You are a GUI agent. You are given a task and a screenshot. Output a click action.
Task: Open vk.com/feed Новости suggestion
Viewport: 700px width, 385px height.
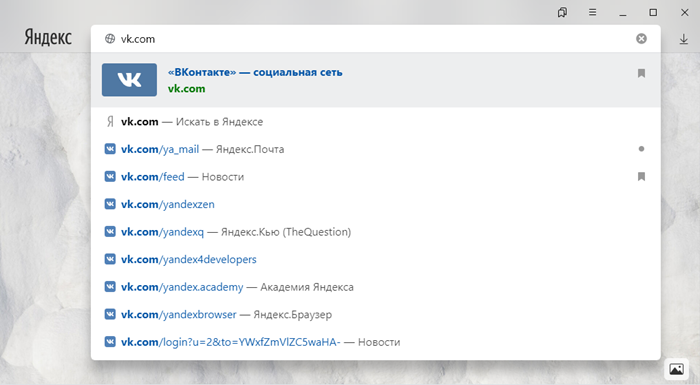[375, 177]
